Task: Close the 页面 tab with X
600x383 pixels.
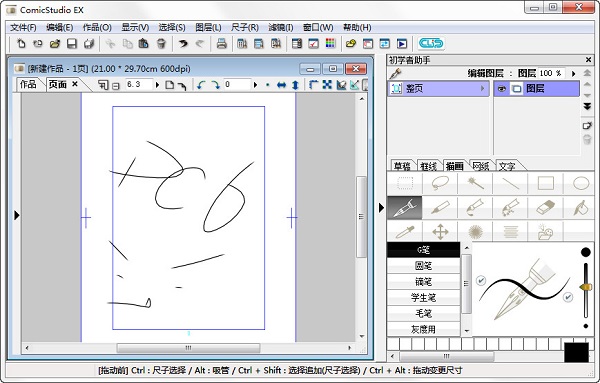Action: click(x=75, y=84)
